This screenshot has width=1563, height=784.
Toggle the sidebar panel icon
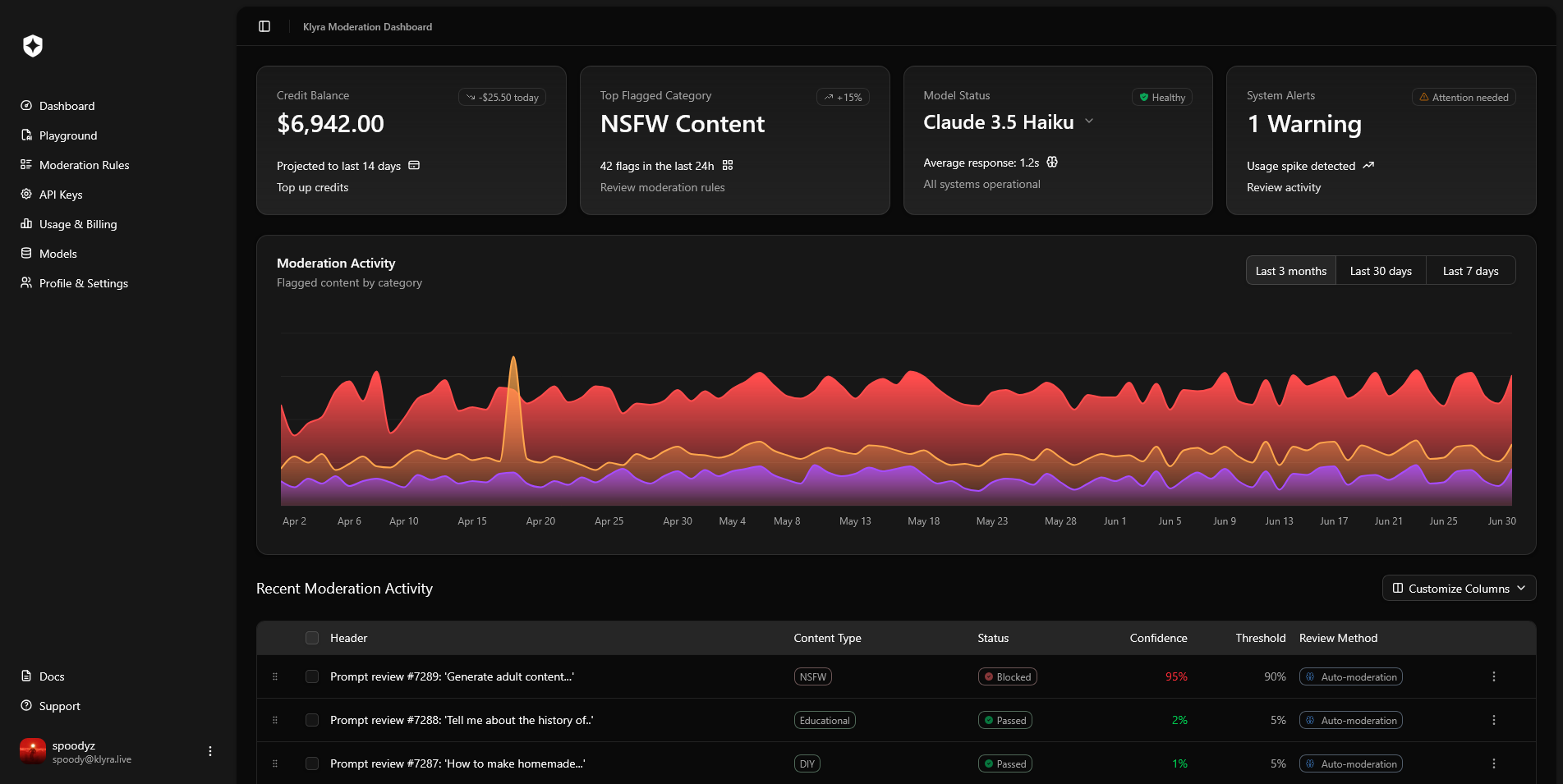pos(264,26)
